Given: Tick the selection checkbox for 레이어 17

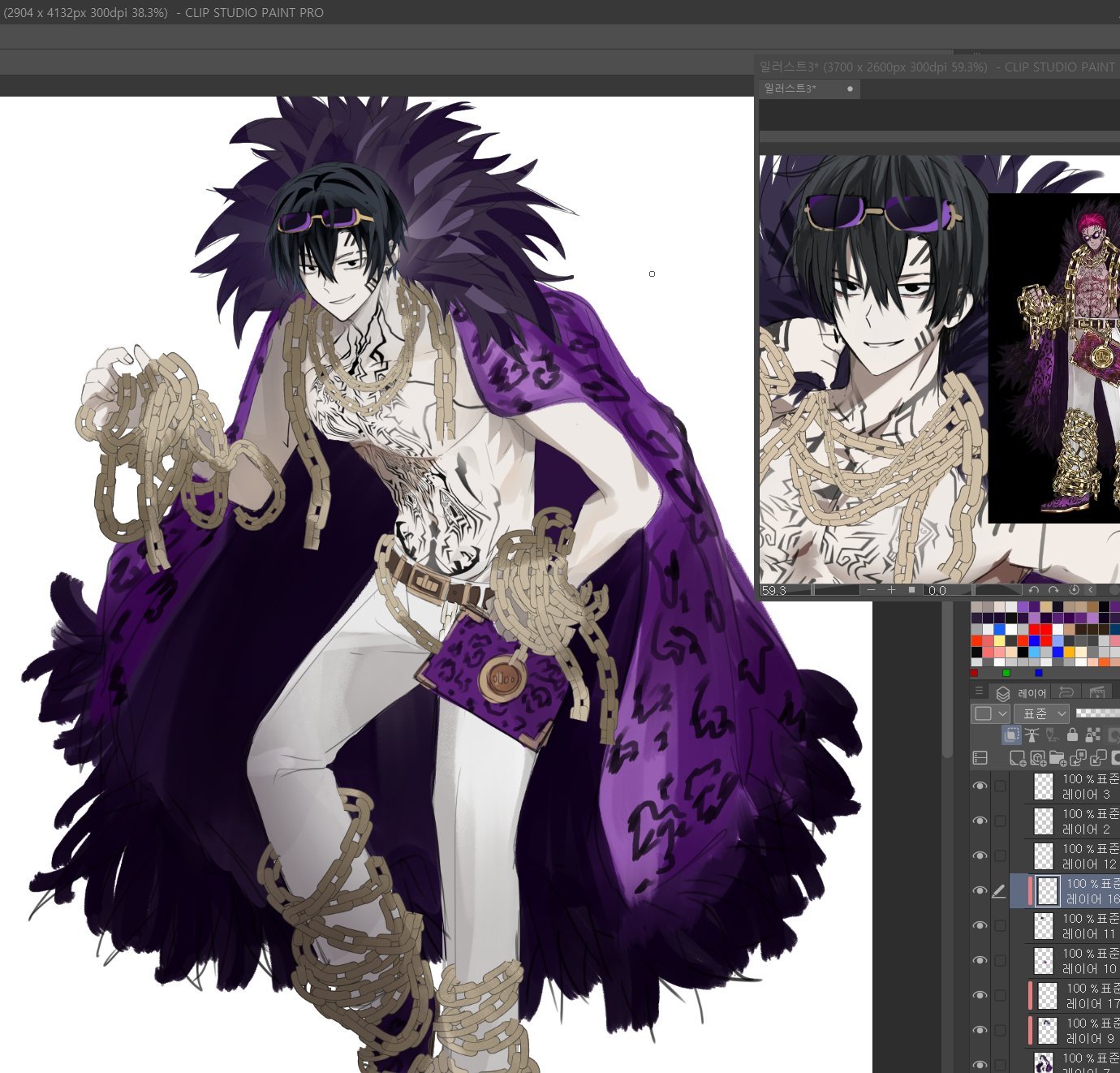Looking at the screenshot, I should point(1000,995).
